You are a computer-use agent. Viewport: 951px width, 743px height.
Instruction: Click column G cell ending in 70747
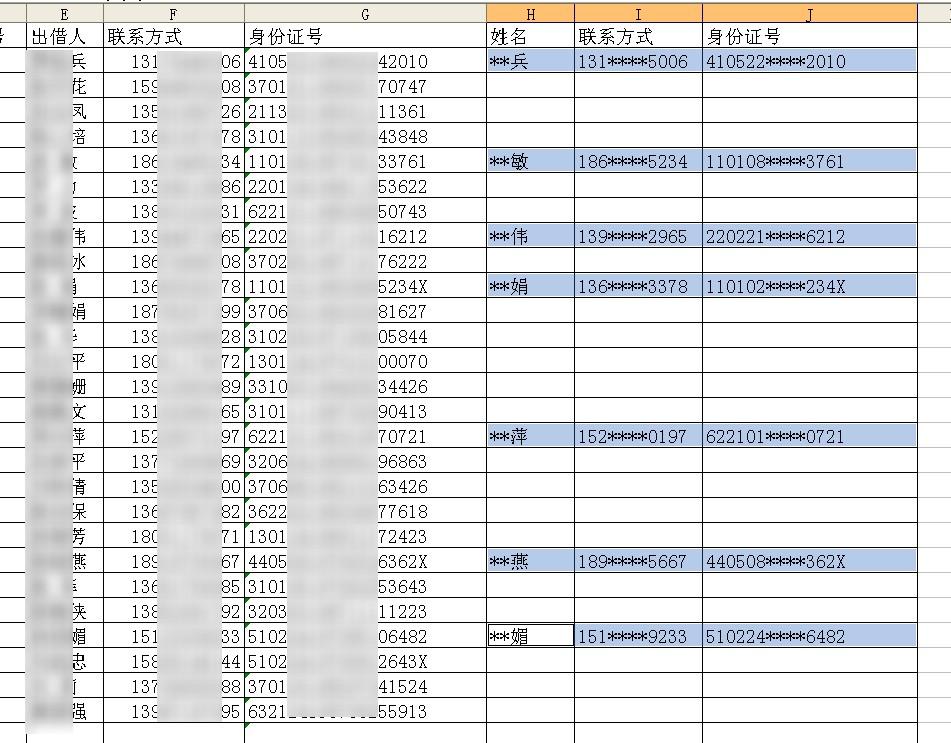[365, 86]
